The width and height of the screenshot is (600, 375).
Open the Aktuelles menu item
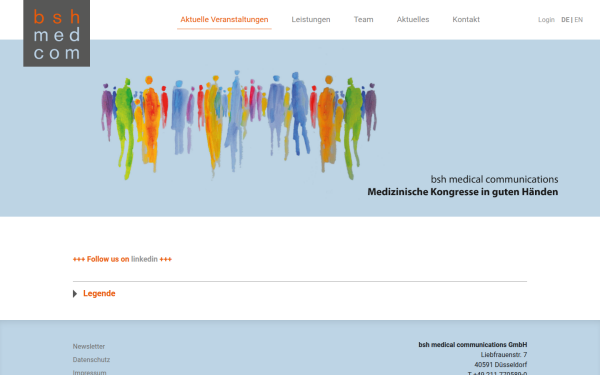(x=413, y=20)
